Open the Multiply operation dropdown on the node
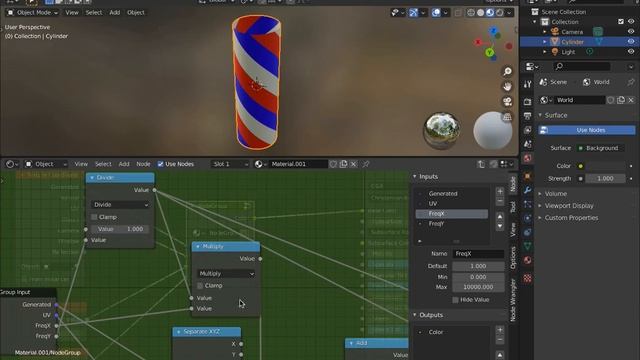640x360 pixels. pyautogui.click(x=226, y=273)
